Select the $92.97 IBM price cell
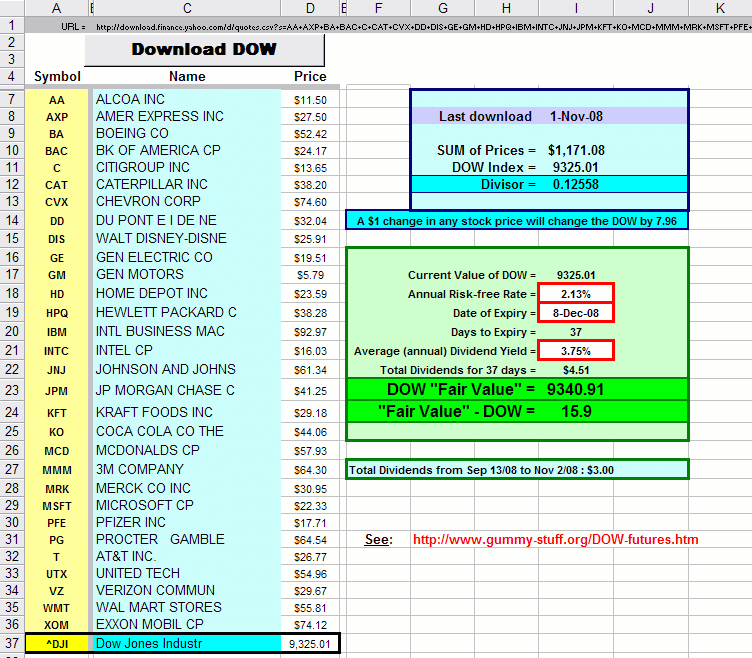The width and height of the screenshot is (752, 658). click(310, 331)
